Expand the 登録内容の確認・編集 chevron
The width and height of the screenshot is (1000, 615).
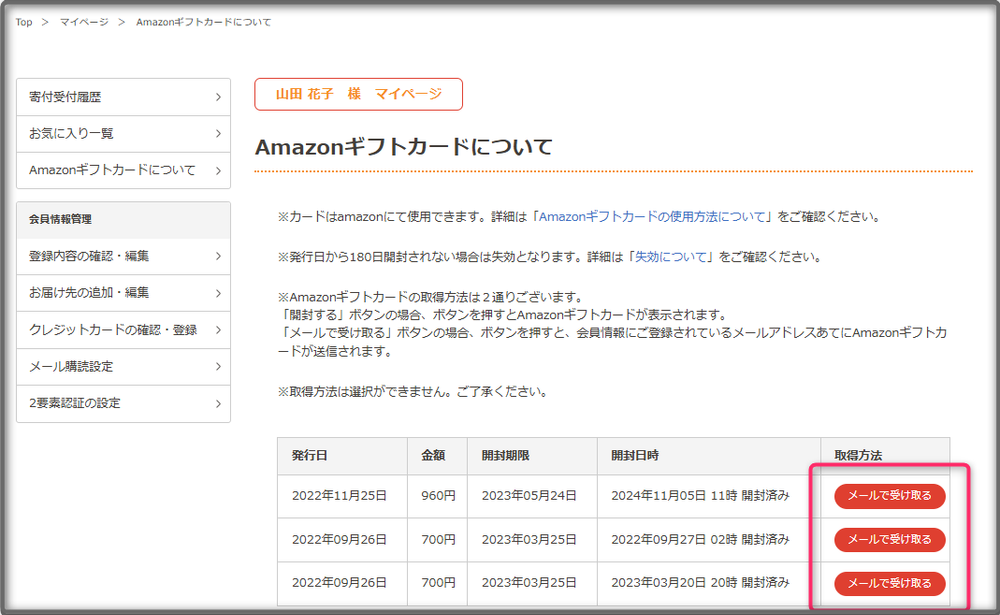point(218,257)
